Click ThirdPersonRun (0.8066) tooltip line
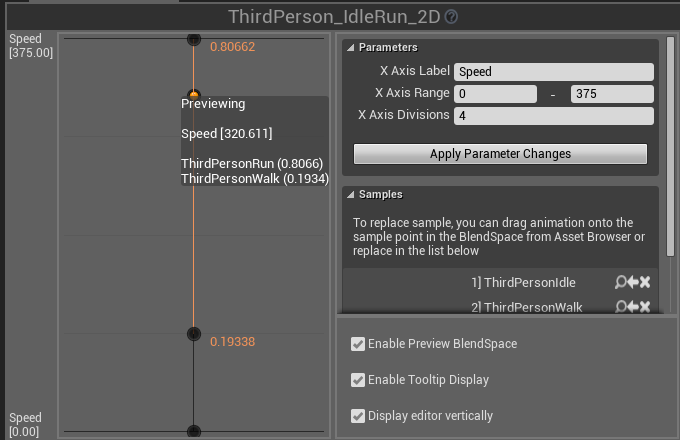 [252, 163]
